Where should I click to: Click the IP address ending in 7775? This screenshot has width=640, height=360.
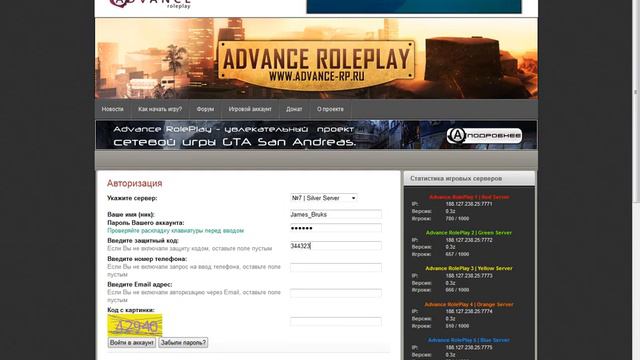[x=469, y=347]
